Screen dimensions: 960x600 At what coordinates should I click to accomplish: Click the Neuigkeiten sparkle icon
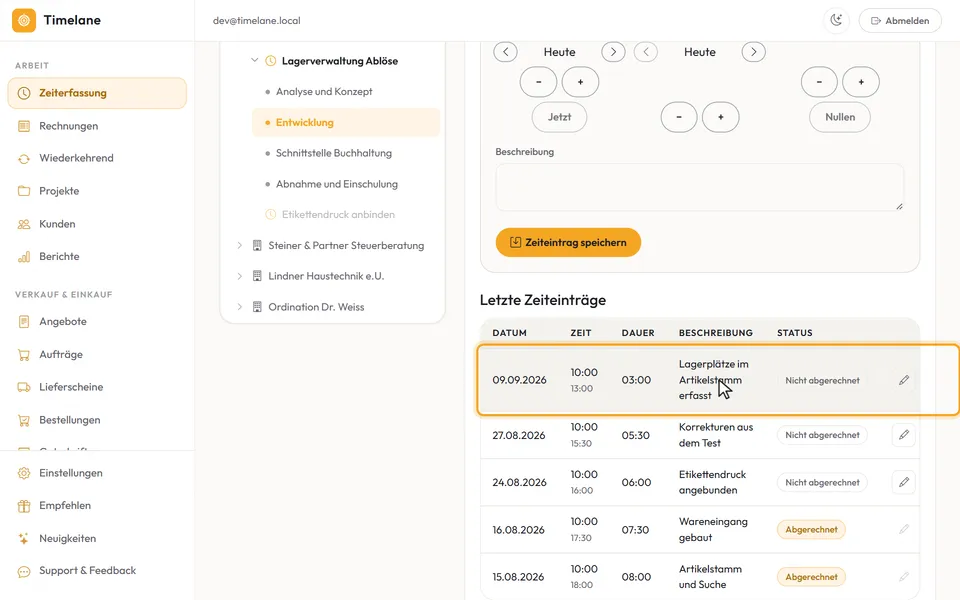24,539
